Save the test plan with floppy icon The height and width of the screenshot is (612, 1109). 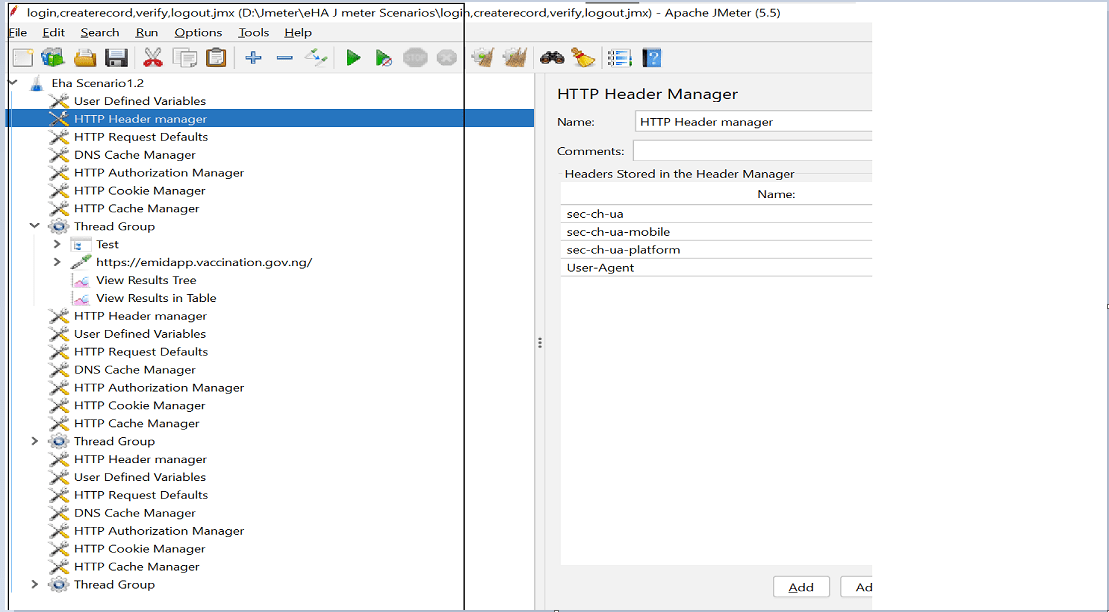click(x=116, y=58)
